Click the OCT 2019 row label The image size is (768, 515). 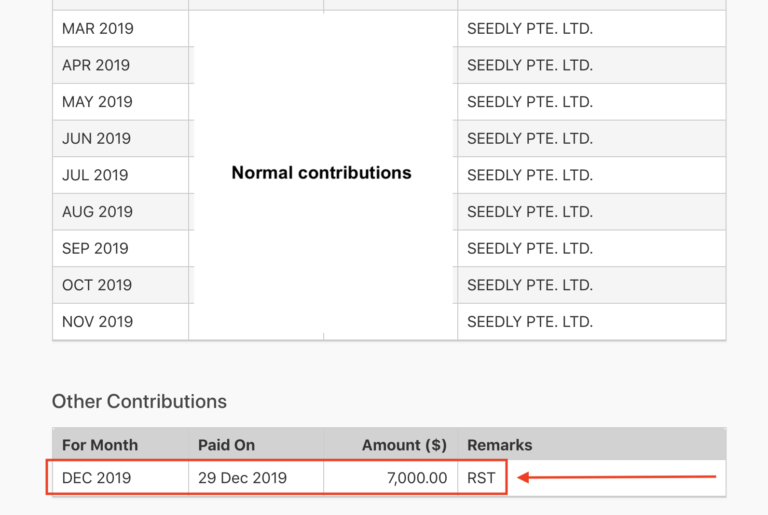96,285
